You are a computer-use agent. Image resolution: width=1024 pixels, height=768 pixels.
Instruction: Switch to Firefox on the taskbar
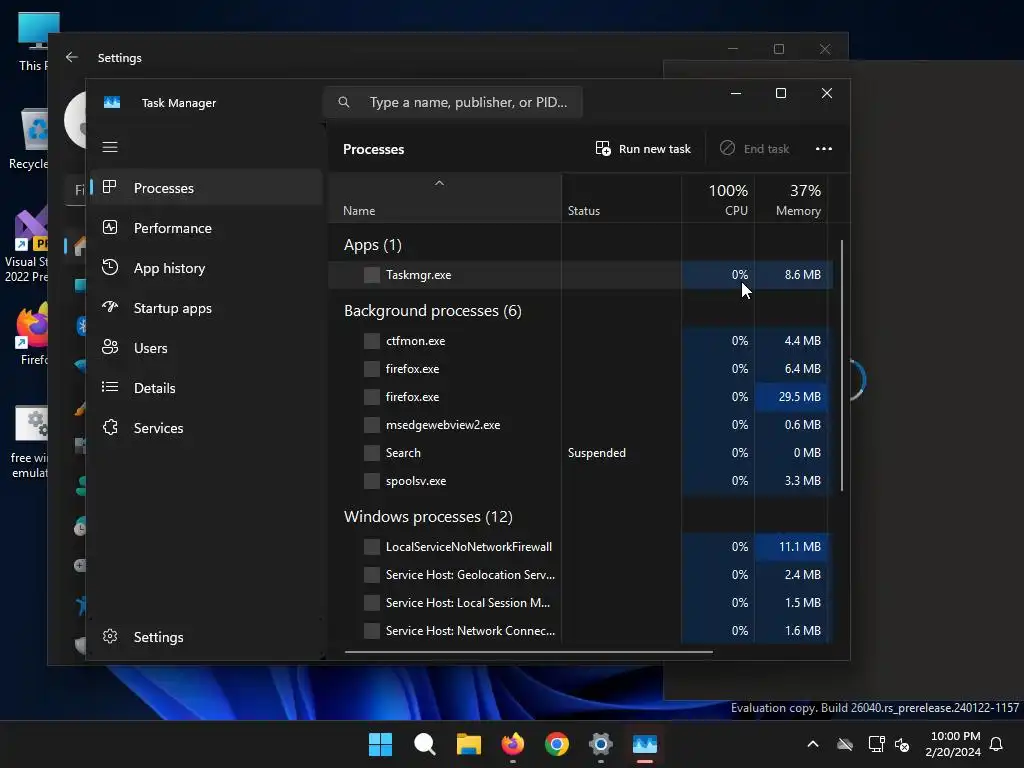point(513,744)
